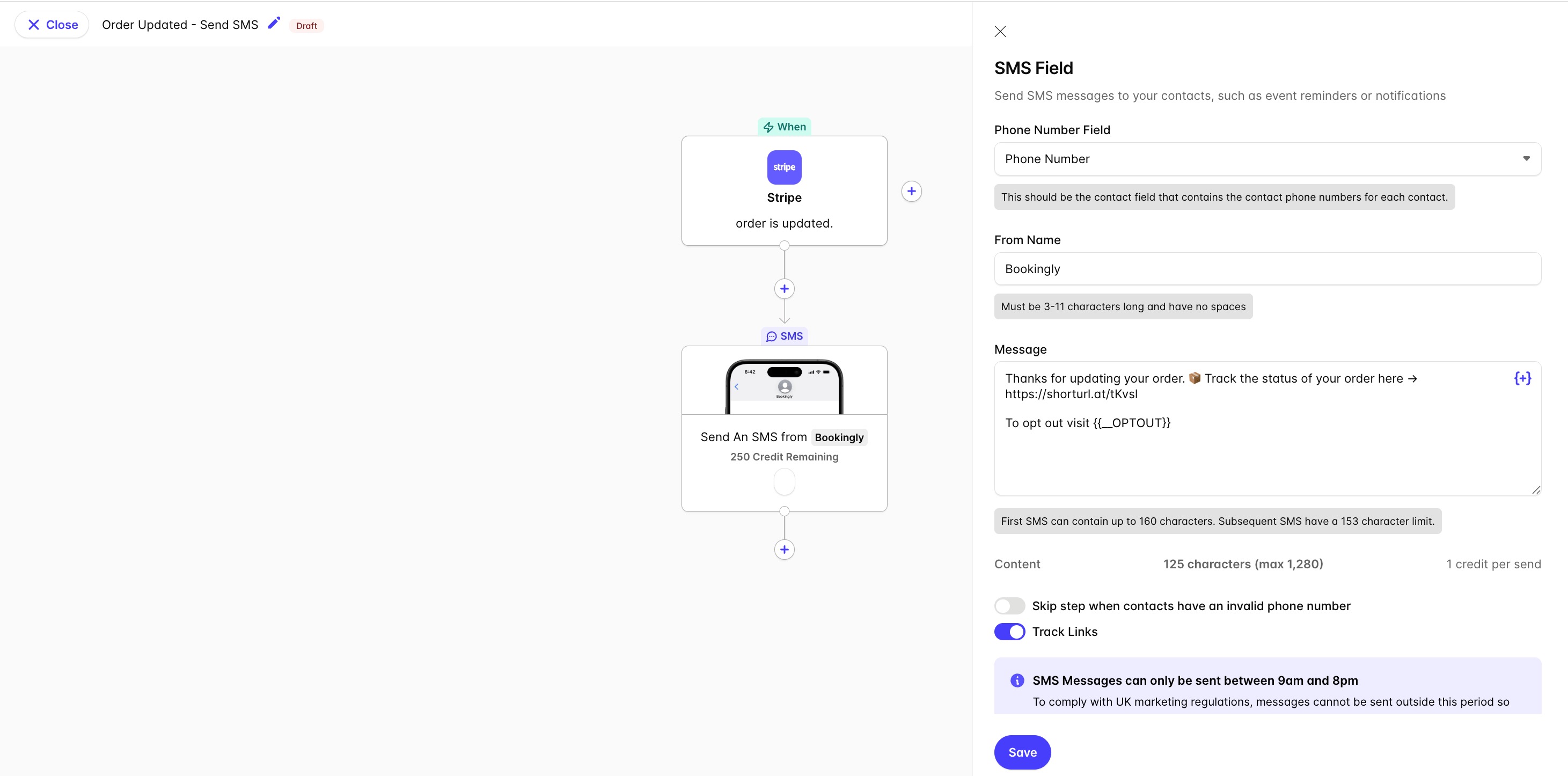Click the info icon in SMS hours notice
1568x776 pixels.
point(1016,680)
